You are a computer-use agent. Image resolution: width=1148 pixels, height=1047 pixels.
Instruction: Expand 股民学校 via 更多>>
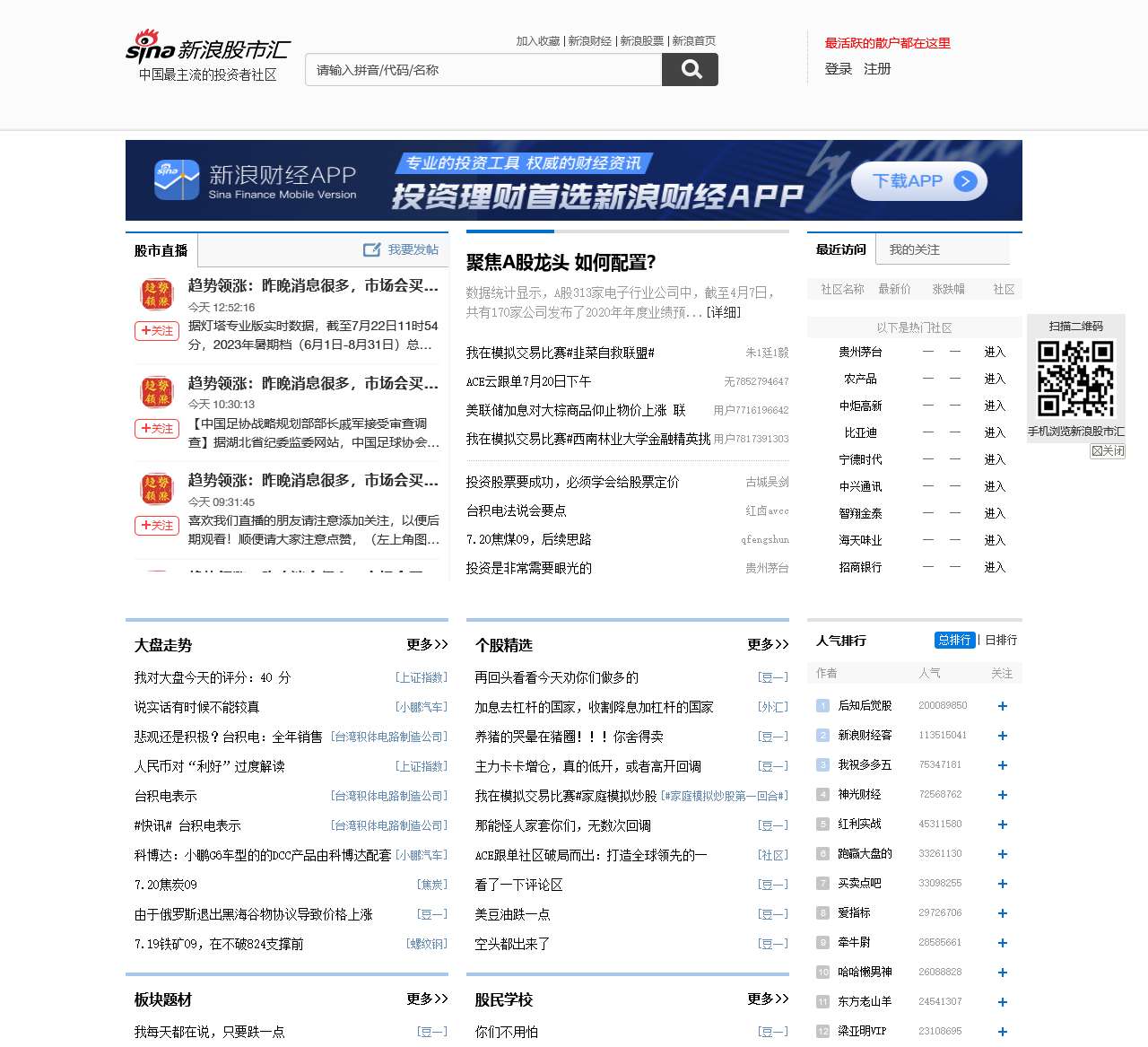tap(768, 999)
